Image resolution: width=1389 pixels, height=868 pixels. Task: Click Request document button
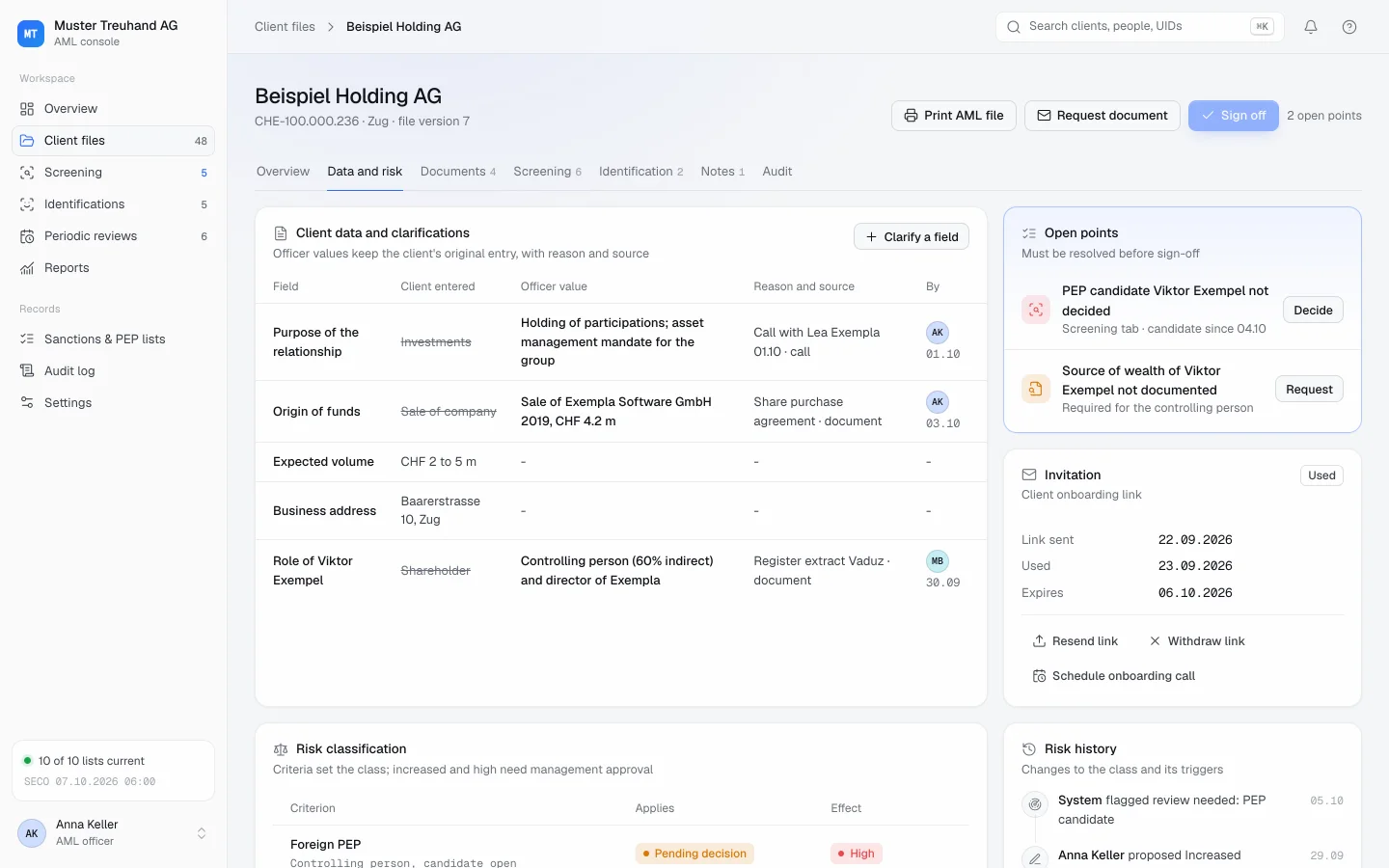(1102, 116)
